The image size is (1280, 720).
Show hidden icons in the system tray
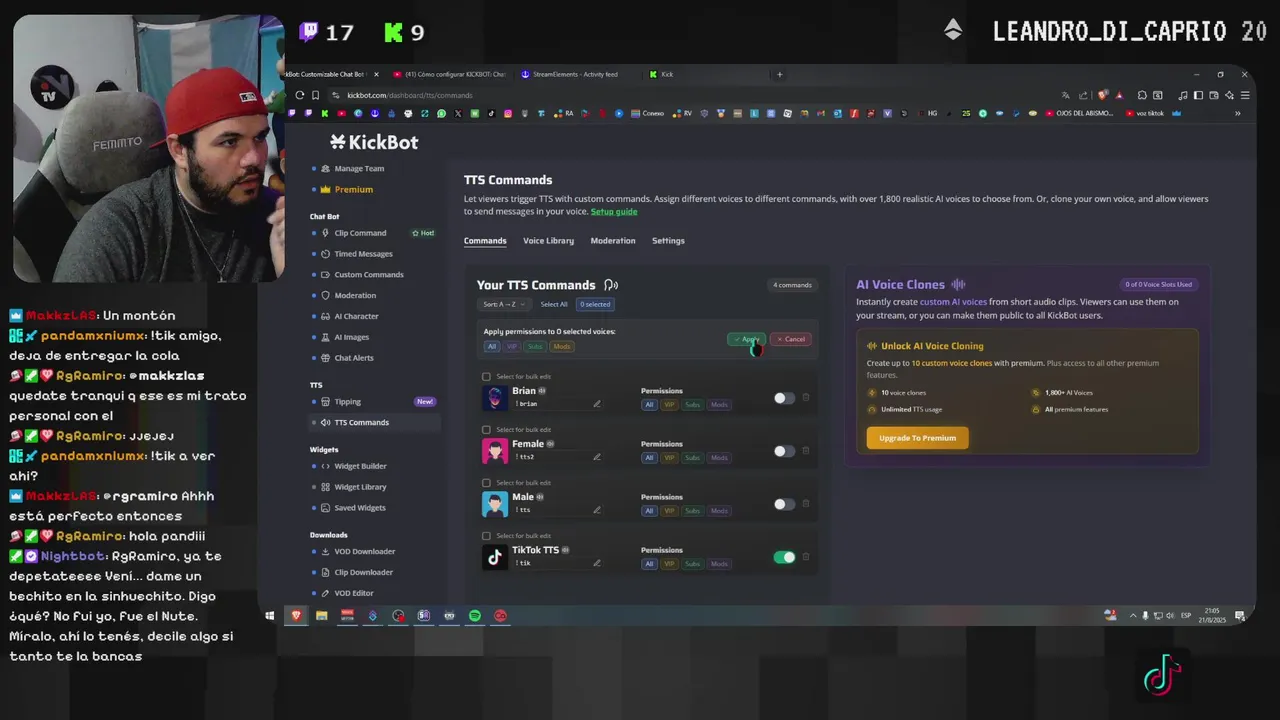(x=1132, y=615)
